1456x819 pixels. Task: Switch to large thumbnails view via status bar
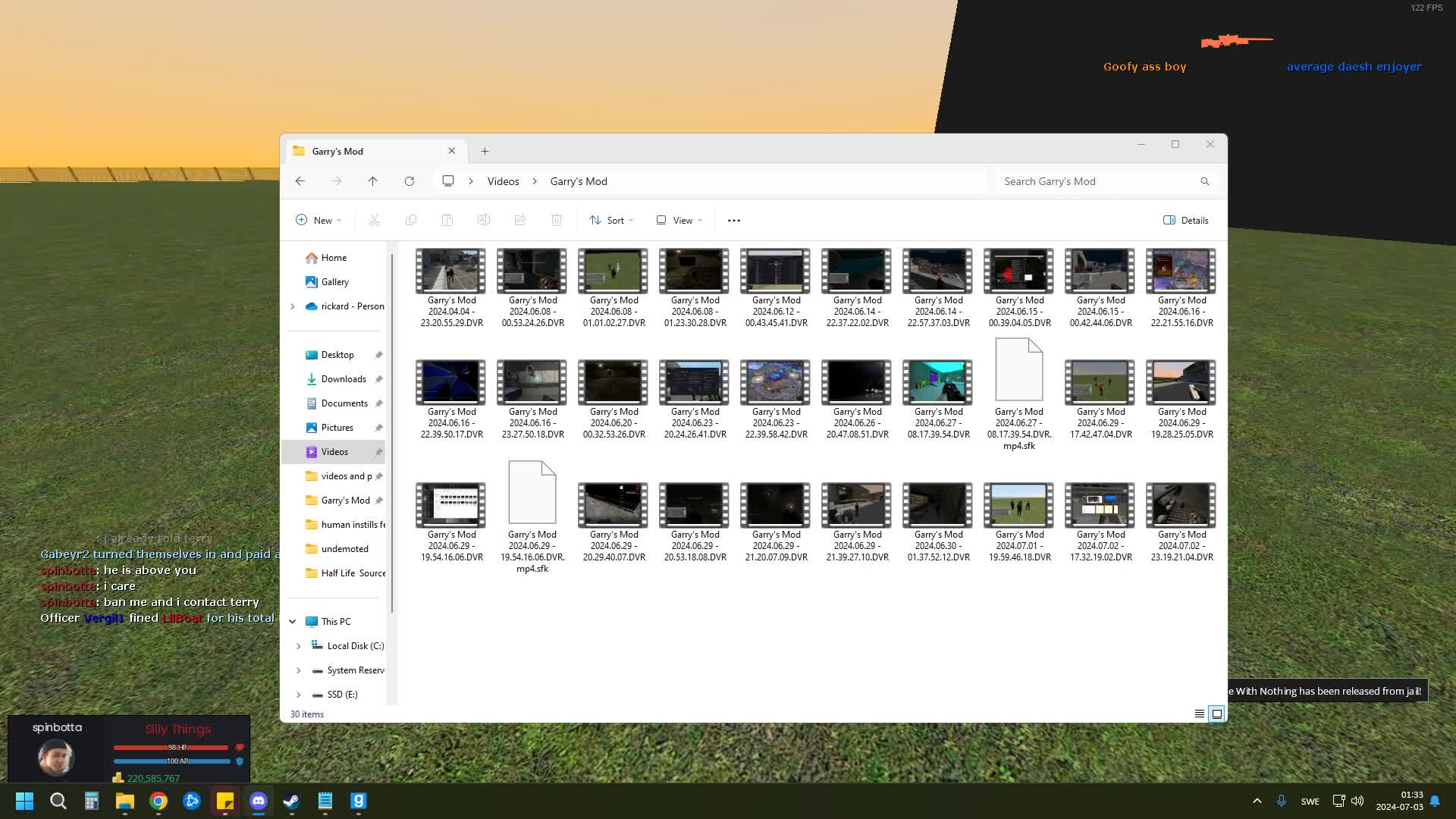click(1216, 714)
